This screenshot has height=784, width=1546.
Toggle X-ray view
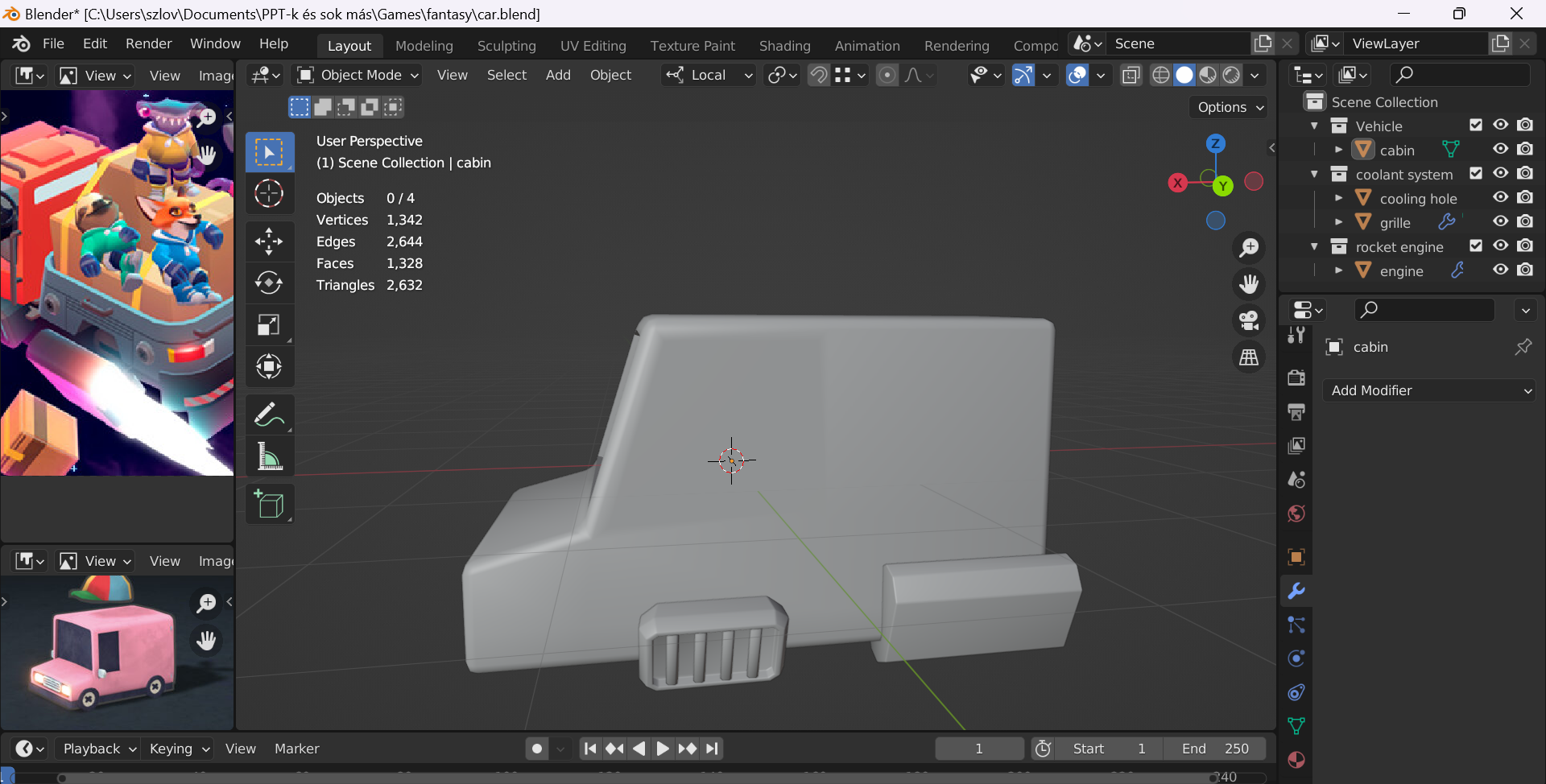1131,75
